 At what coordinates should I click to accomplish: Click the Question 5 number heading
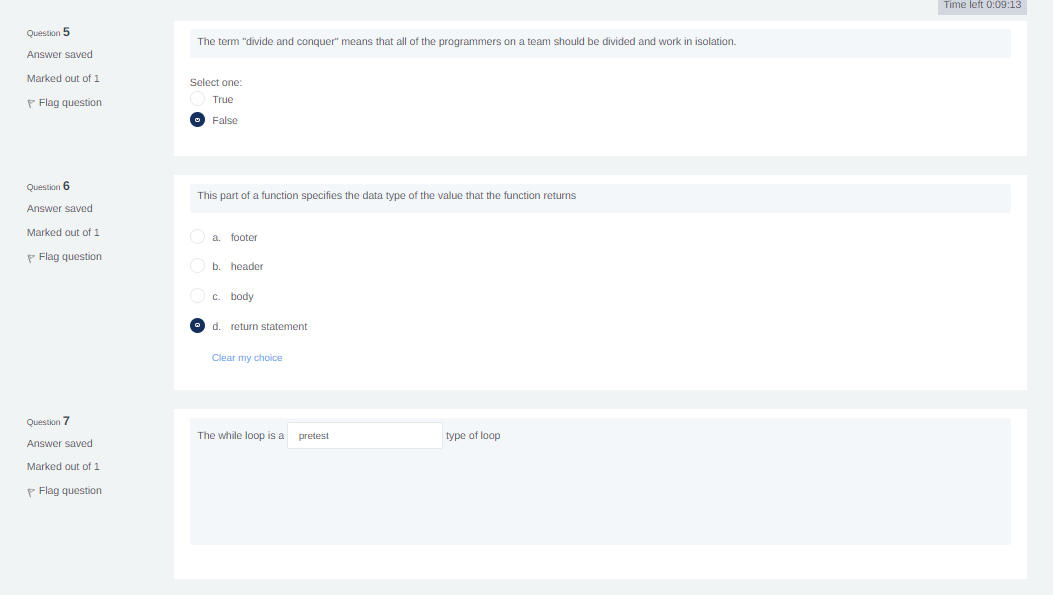click(48, 32)
